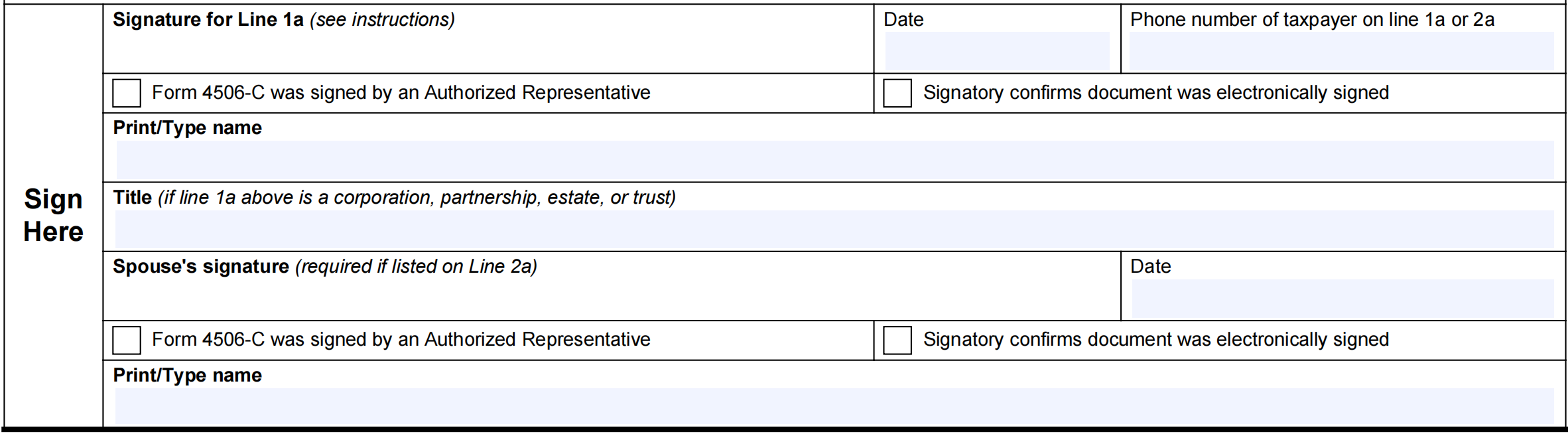Viewport: 1568px width, 434px height.
Task: Click the blank Spouse's signature area
Action: pyautogui.click(x=612, y=299)
